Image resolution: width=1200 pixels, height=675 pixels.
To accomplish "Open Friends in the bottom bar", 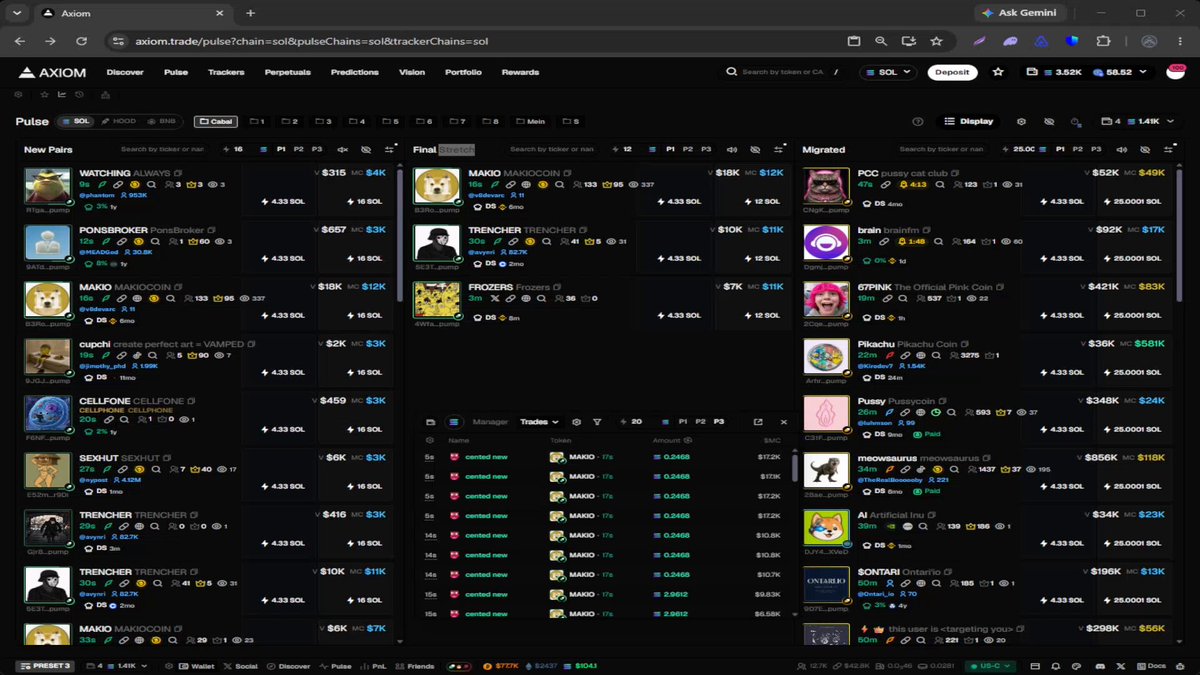I will (x=416, y=666).
